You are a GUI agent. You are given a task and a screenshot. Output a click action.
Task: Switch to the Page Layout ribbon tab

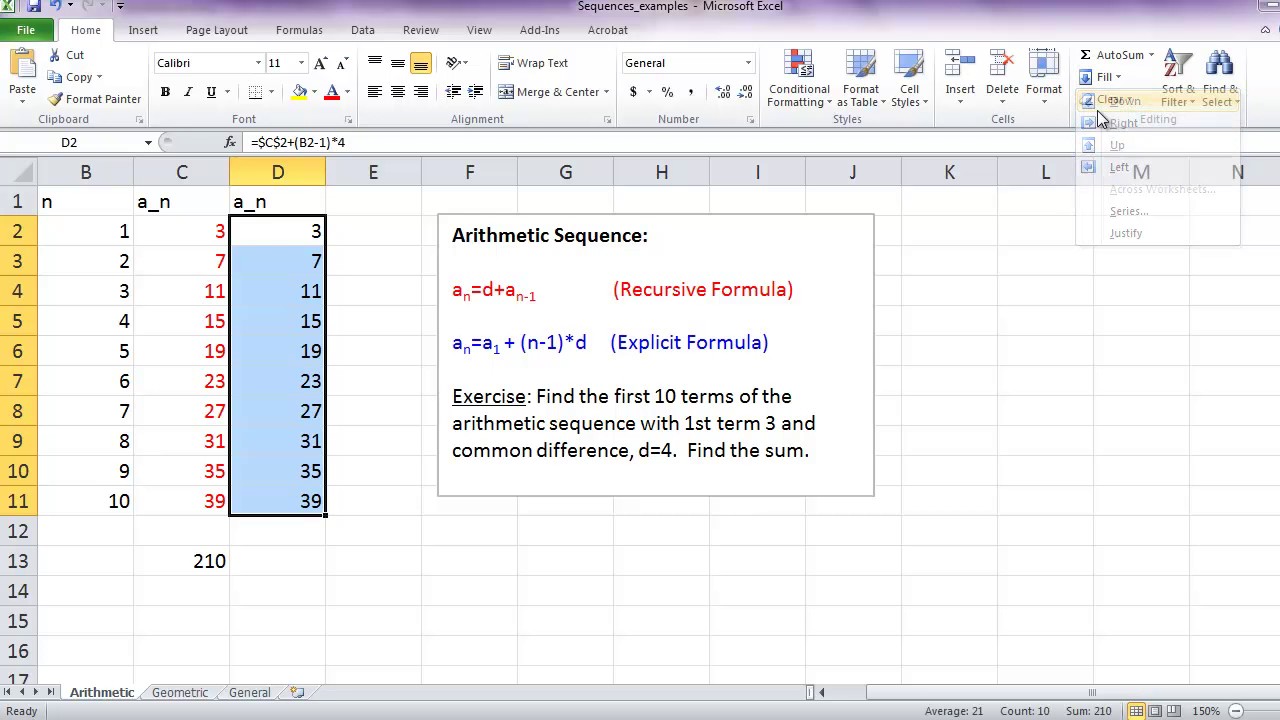216,30
